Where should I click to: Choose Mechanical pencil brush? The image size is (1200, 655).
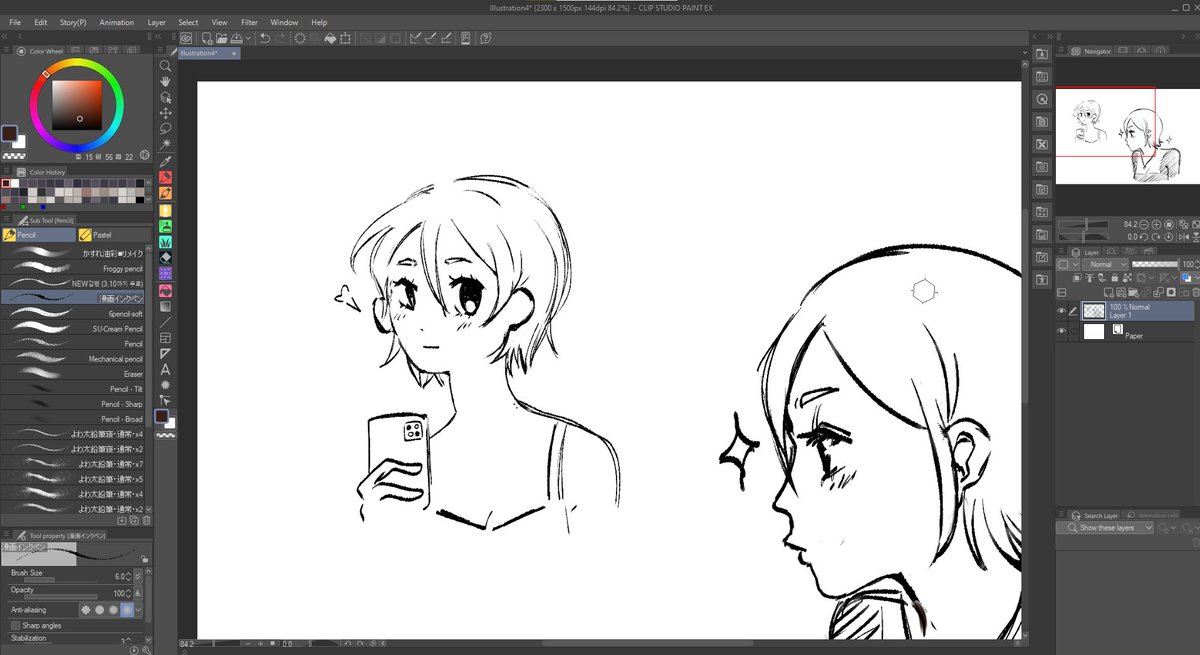point(74,358)
